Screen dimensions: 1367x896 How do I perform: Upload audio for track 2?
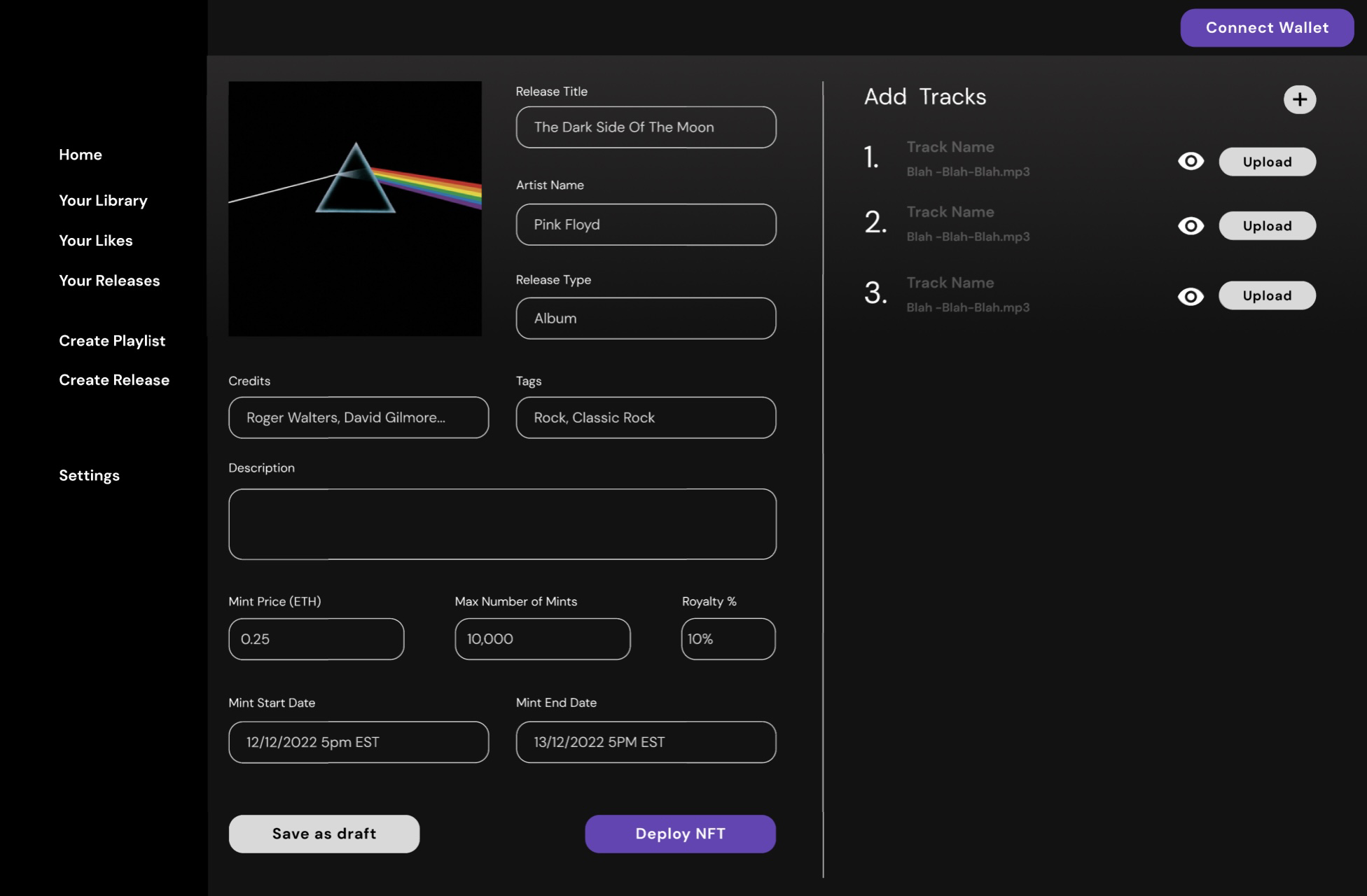click(1267, 225)
